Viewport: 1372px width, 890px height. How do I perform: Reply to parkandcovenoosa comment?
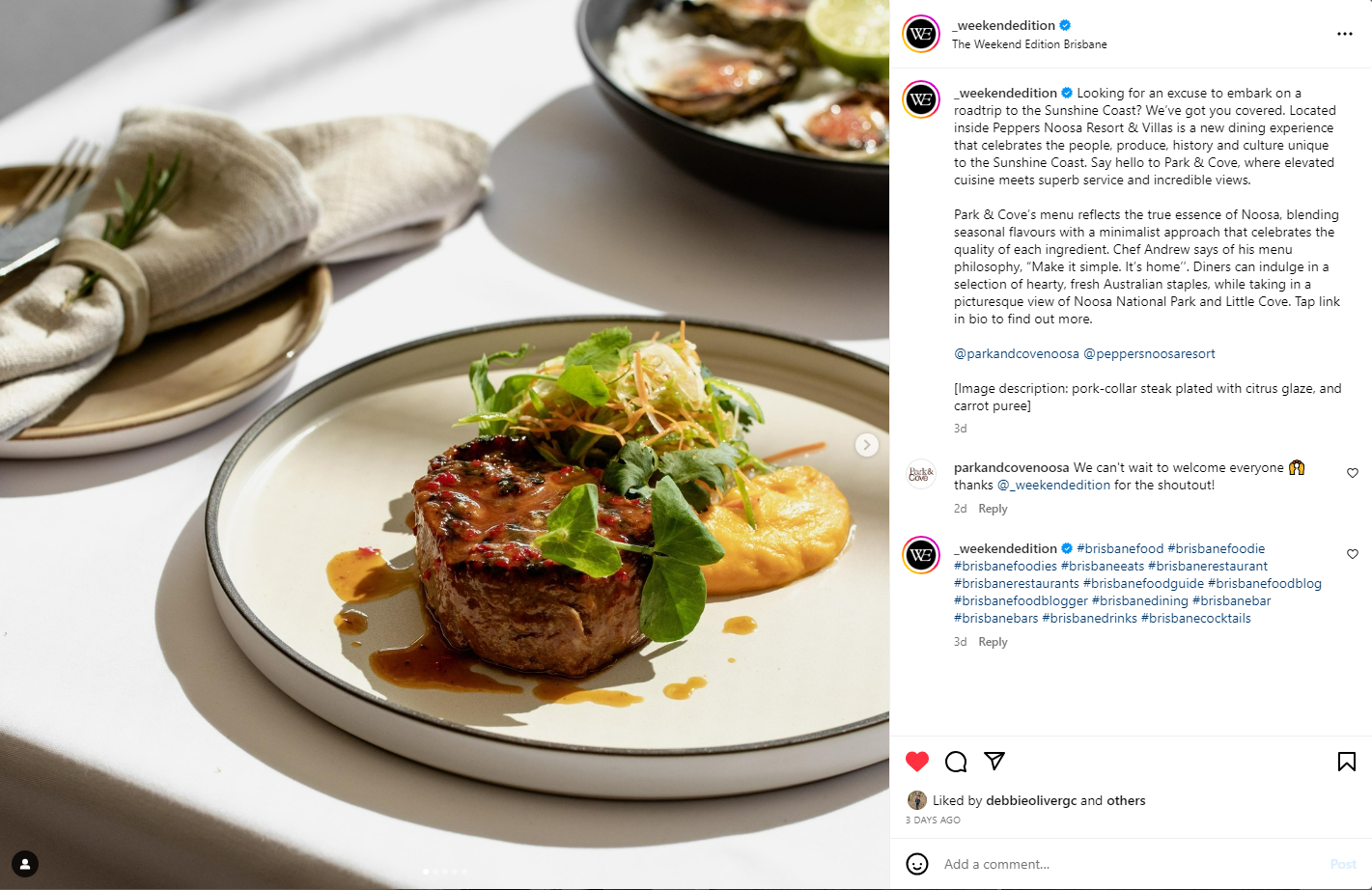(993, 509)
